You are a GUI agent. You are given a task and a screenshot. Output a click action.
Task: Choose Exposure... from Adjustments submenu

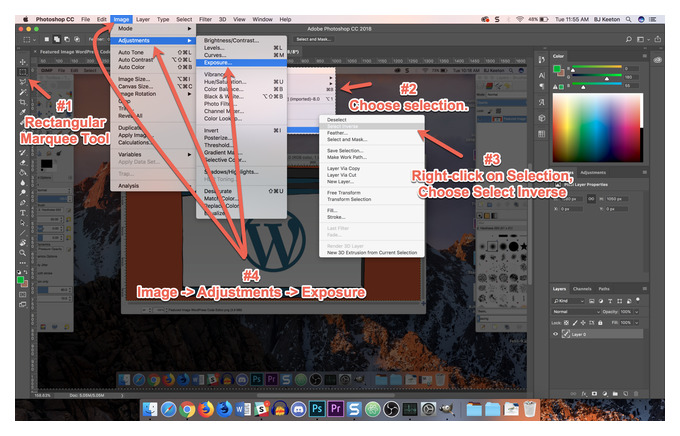[x=241, y=63]
